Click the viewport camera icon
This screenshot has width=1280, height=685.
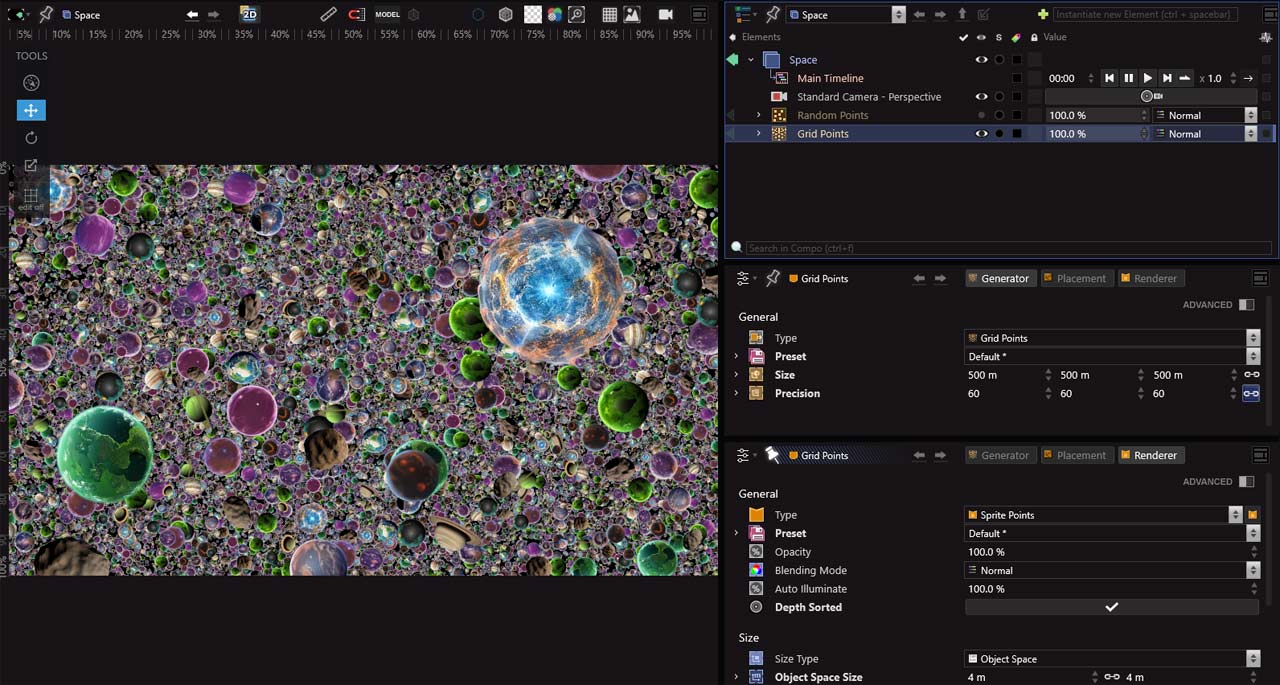666,14
